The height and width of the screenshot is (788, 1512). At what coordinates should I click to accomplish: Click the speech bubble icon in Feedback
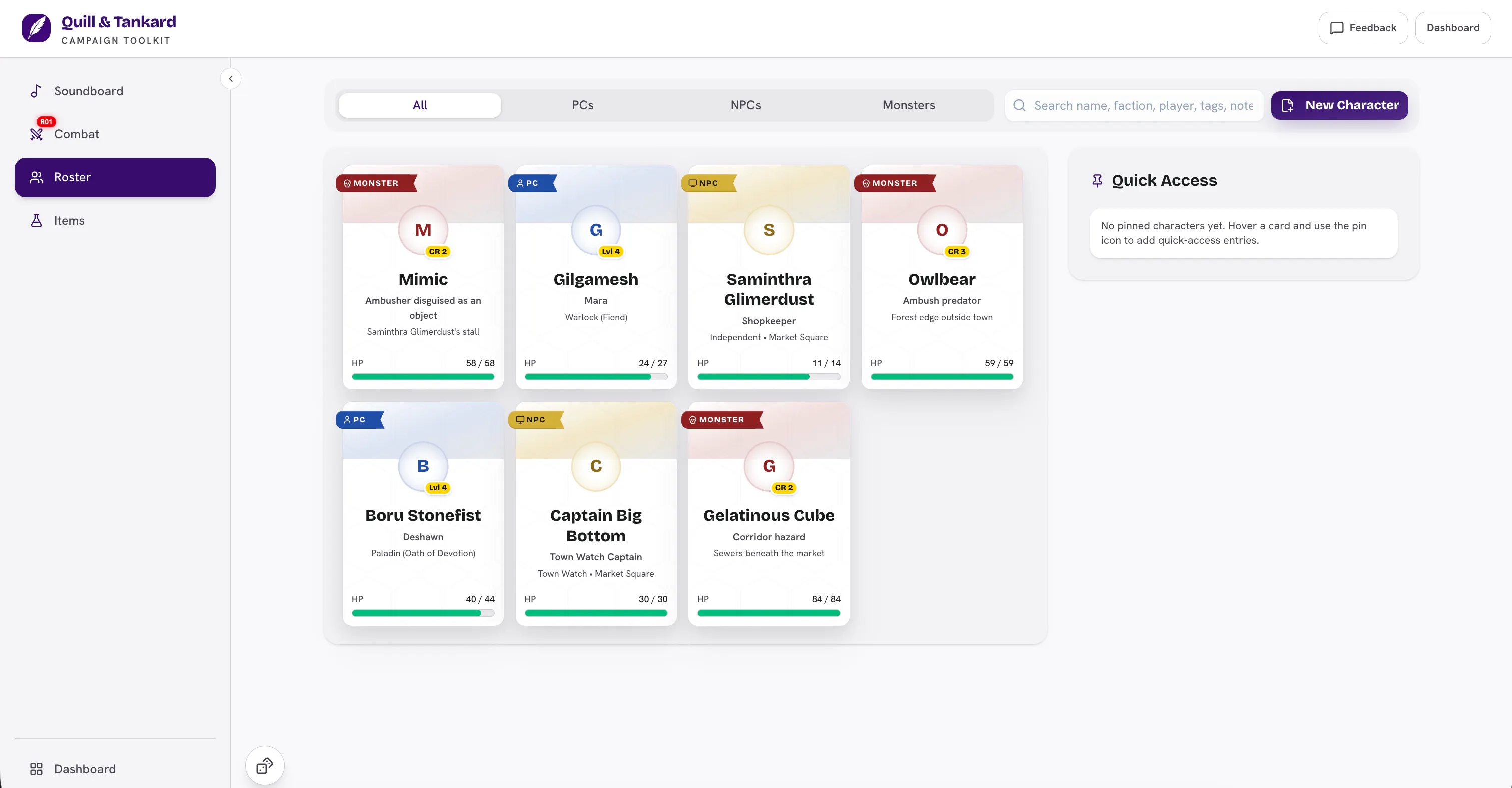[x=1336, y=28]
